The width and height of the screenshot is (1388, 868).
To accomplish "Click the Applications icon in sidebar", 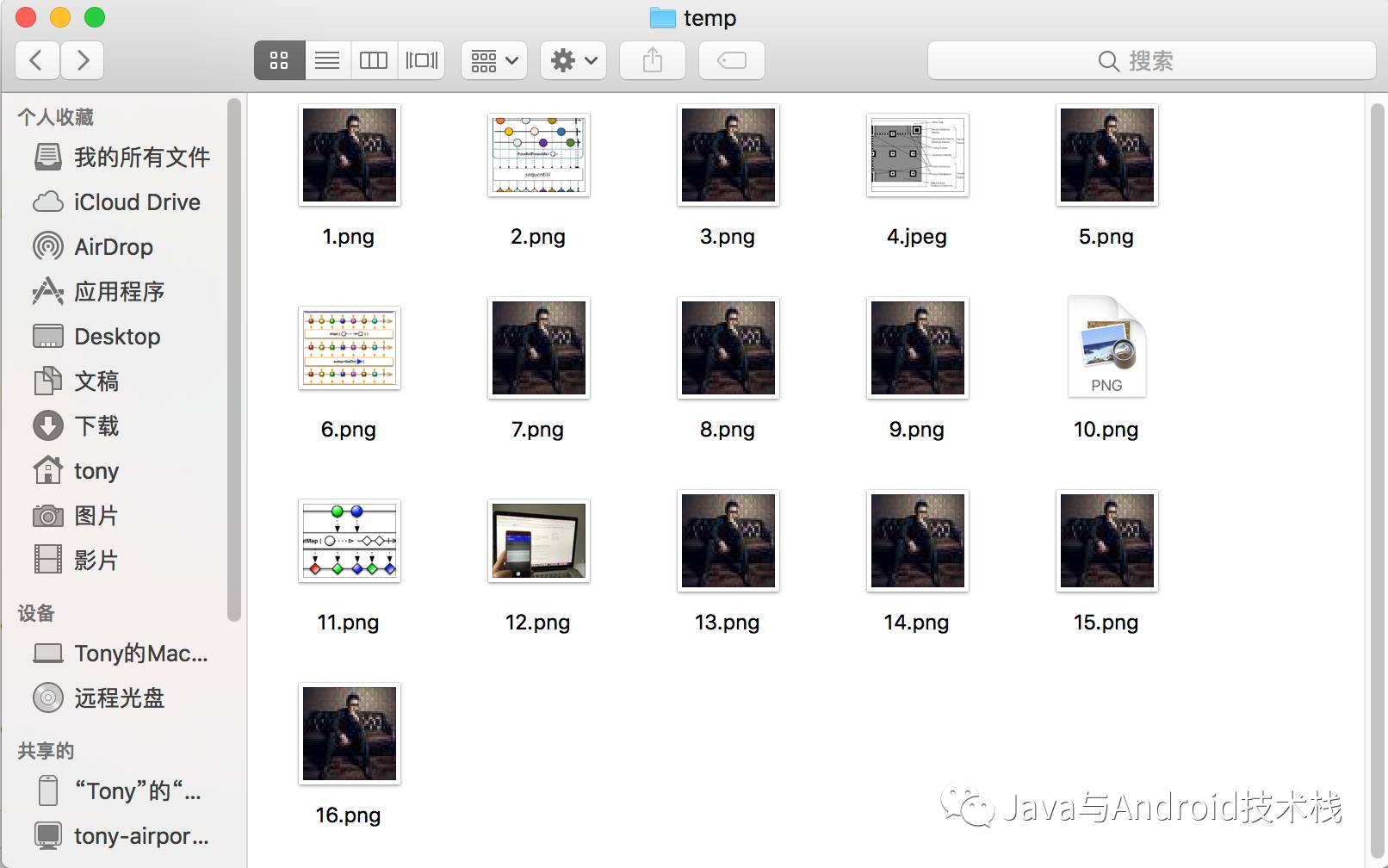I will pyautogui.click(x=47, y=291).
